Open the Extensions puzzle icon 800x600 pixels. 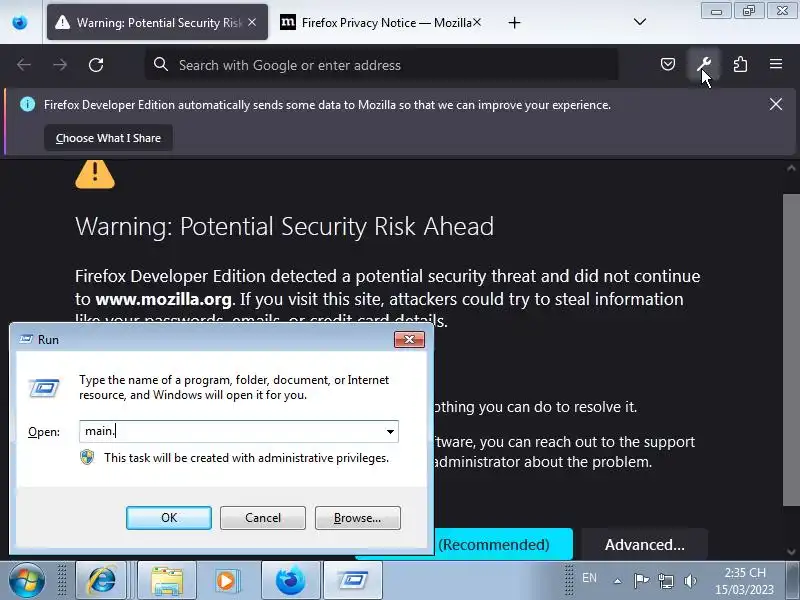(x=740, y=64)
